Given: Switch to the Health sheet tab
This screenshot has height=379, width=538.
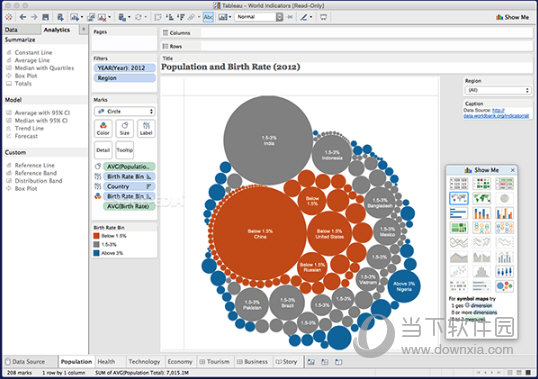Looking at the screenshot, I should [106, 362].
